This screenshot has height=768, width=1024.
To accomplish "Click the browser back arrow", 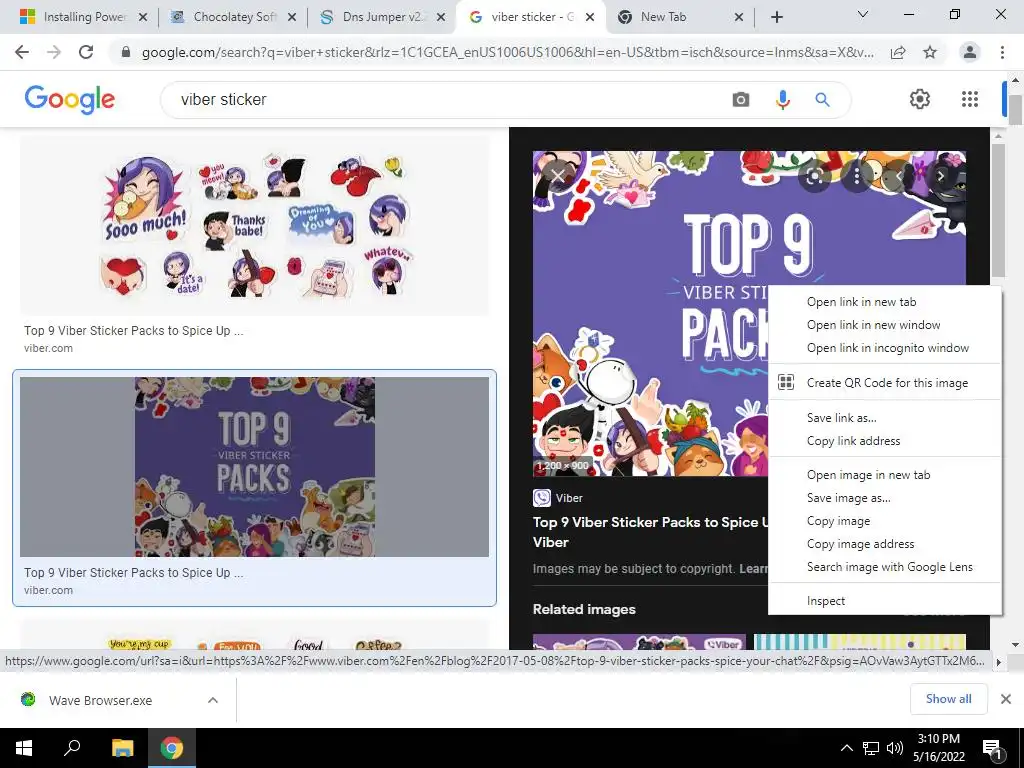I will click(x=22, y=52).
